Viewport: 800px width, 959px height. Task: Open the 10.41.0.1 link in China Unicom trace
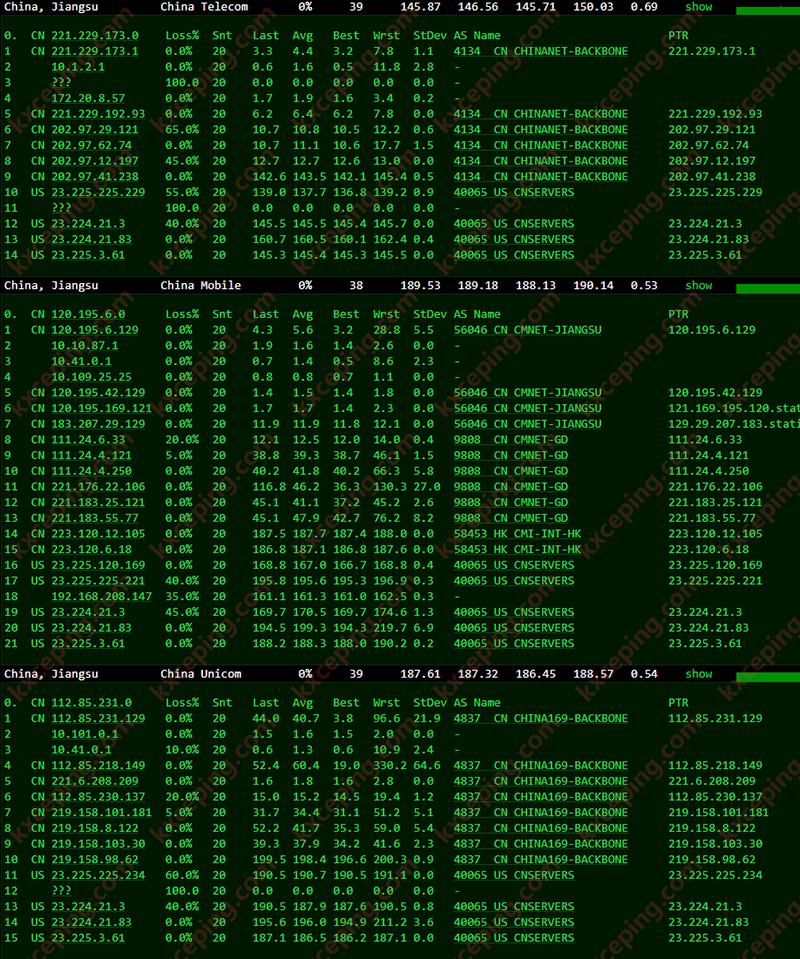pos(81,750)
